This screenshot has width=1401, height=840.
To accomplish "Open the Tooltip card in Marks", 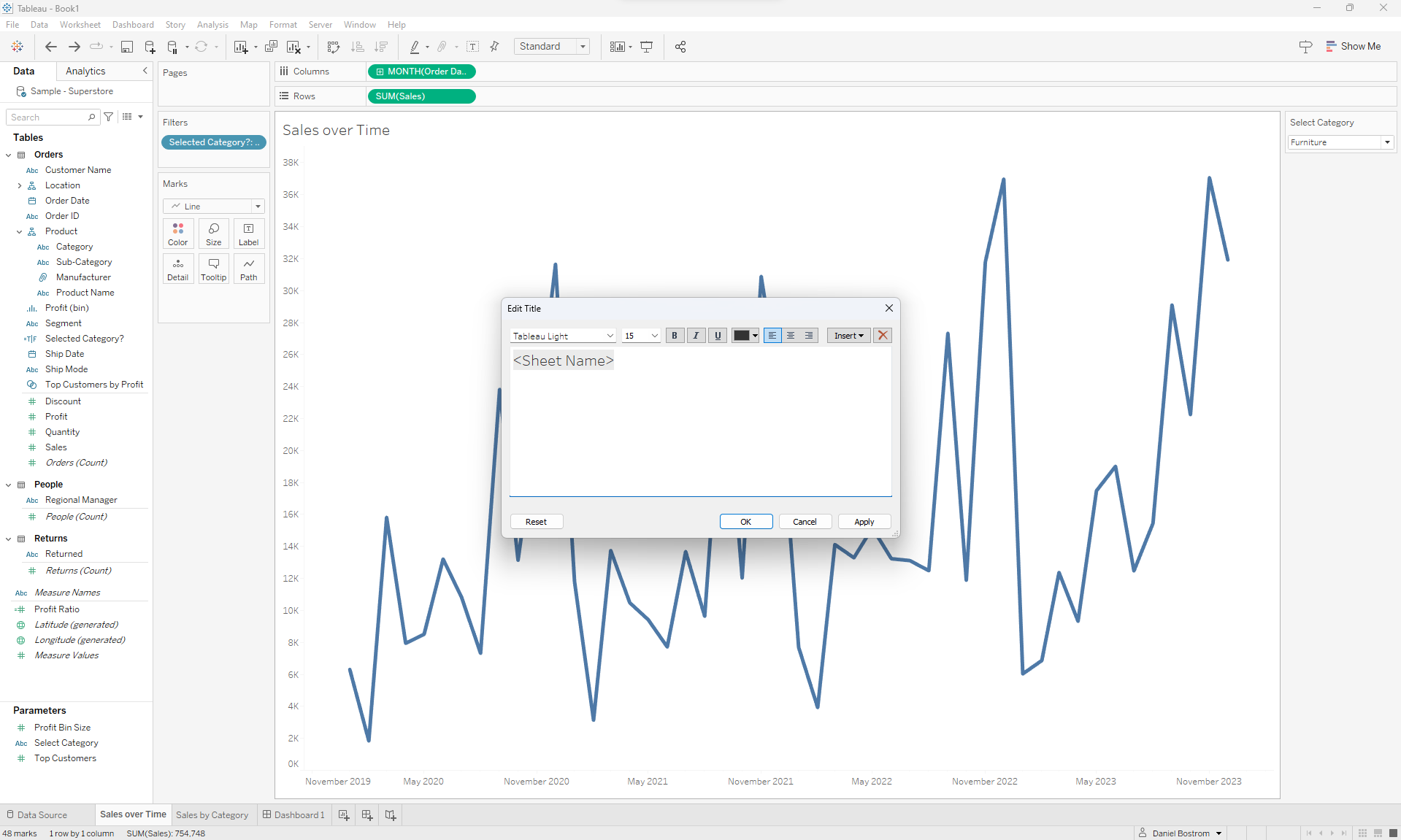I will click(213, 269).
